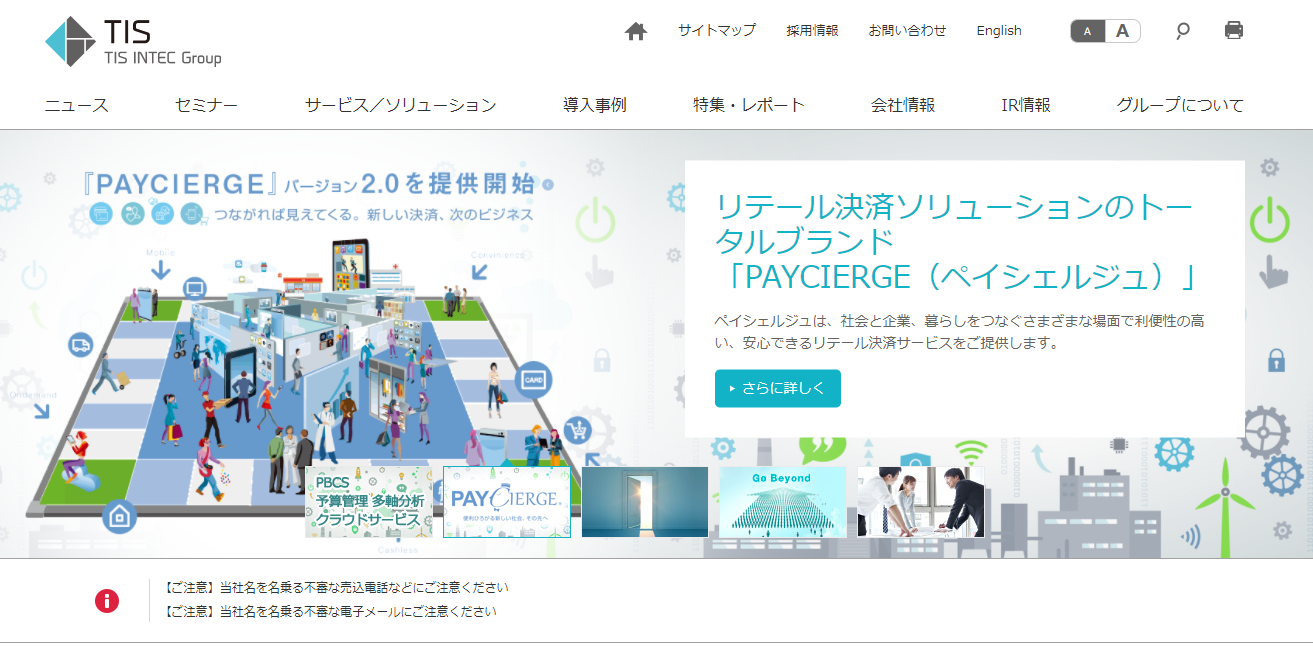The width and height of the screenshot is (1313, 659).
Task: Open the グループについて menu
Action: pyautogui.click(x=1180, y=105)
